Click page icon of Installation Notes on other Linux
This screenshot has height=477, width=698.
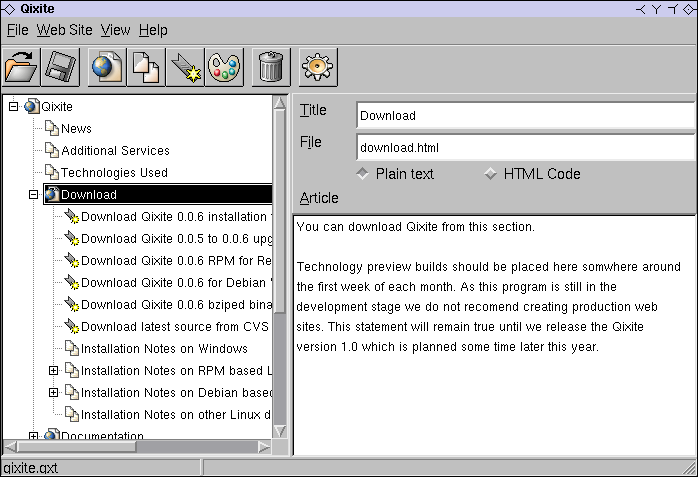pos(72,414)
